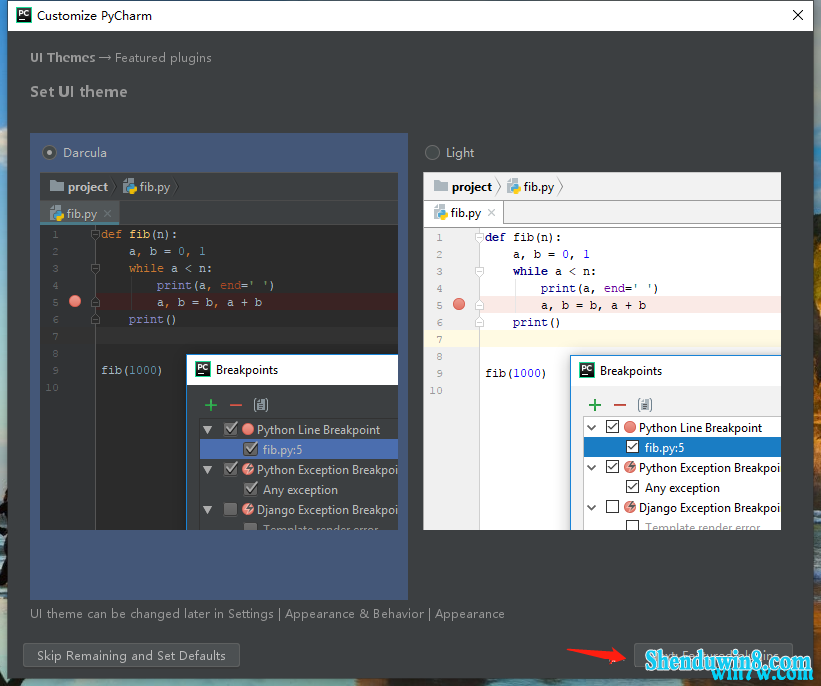Image resolution: width=821 pixels, height=686 pixels.
Task: Fold the def fib(n) block in Light preview
Action: [x=479, y=237]
